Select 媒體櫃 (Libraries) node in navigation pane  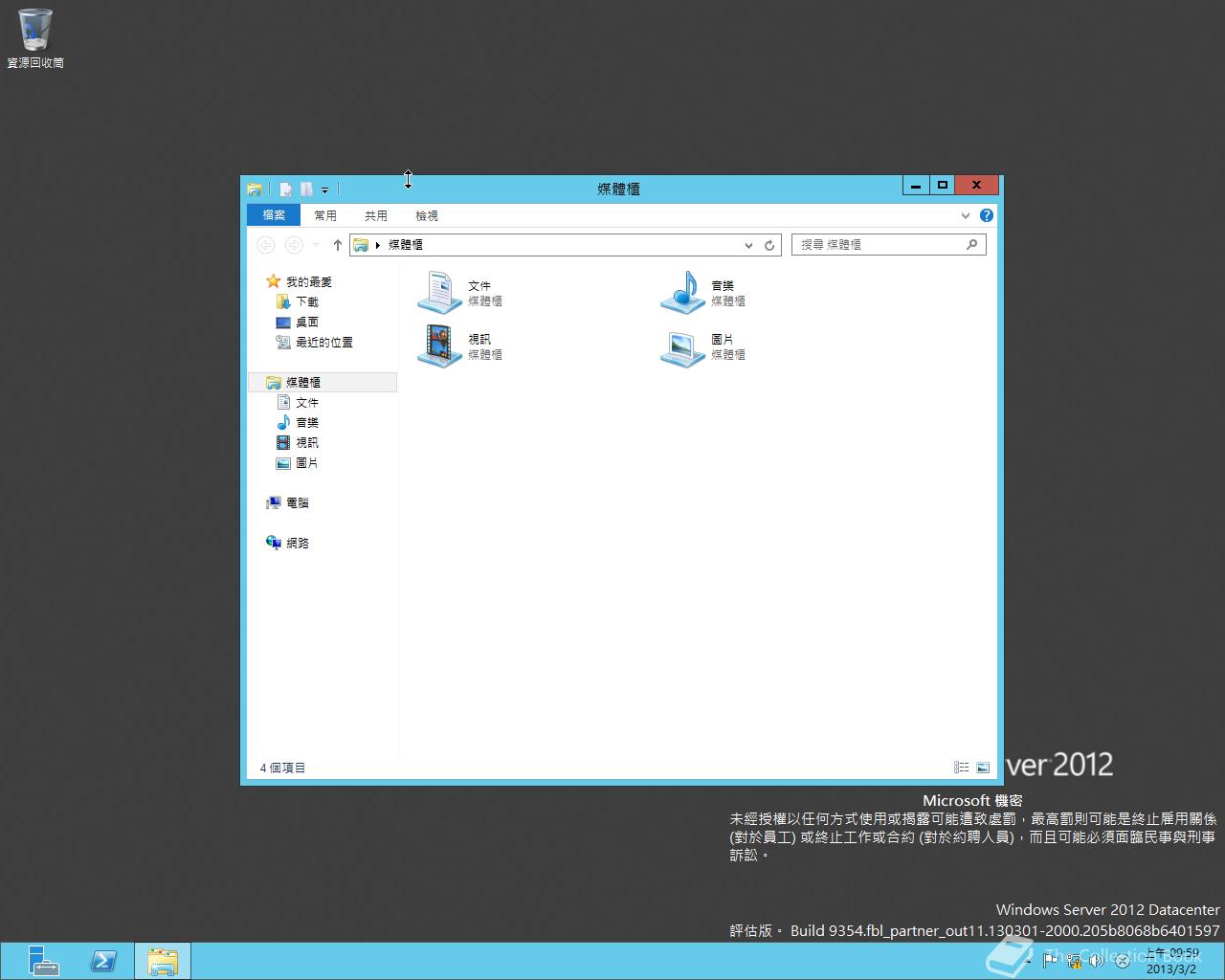[x=323, y=382]
